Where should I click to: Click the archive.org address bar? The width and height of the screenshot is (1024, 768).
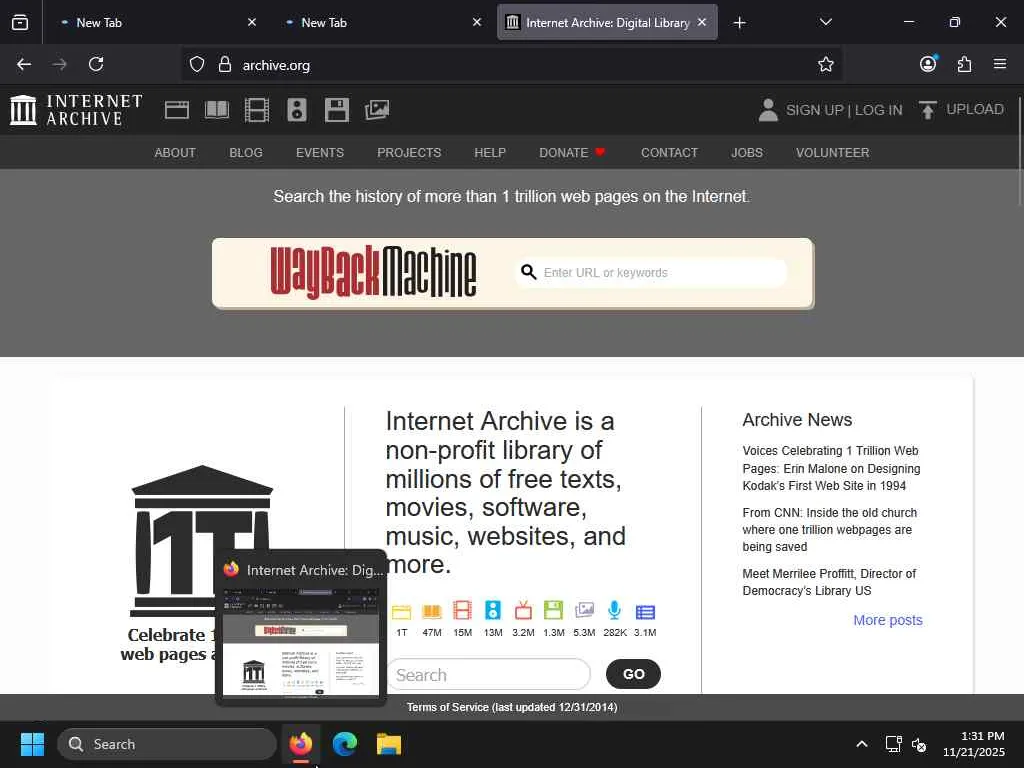point(511,65)
